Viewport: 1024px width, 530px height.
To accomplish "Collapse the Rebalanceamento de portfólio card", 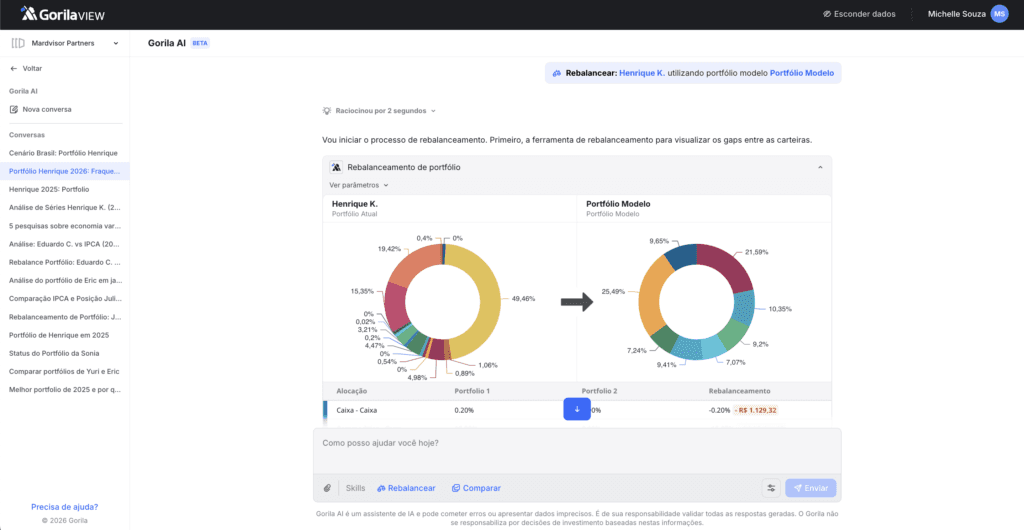I will [820, 168].
